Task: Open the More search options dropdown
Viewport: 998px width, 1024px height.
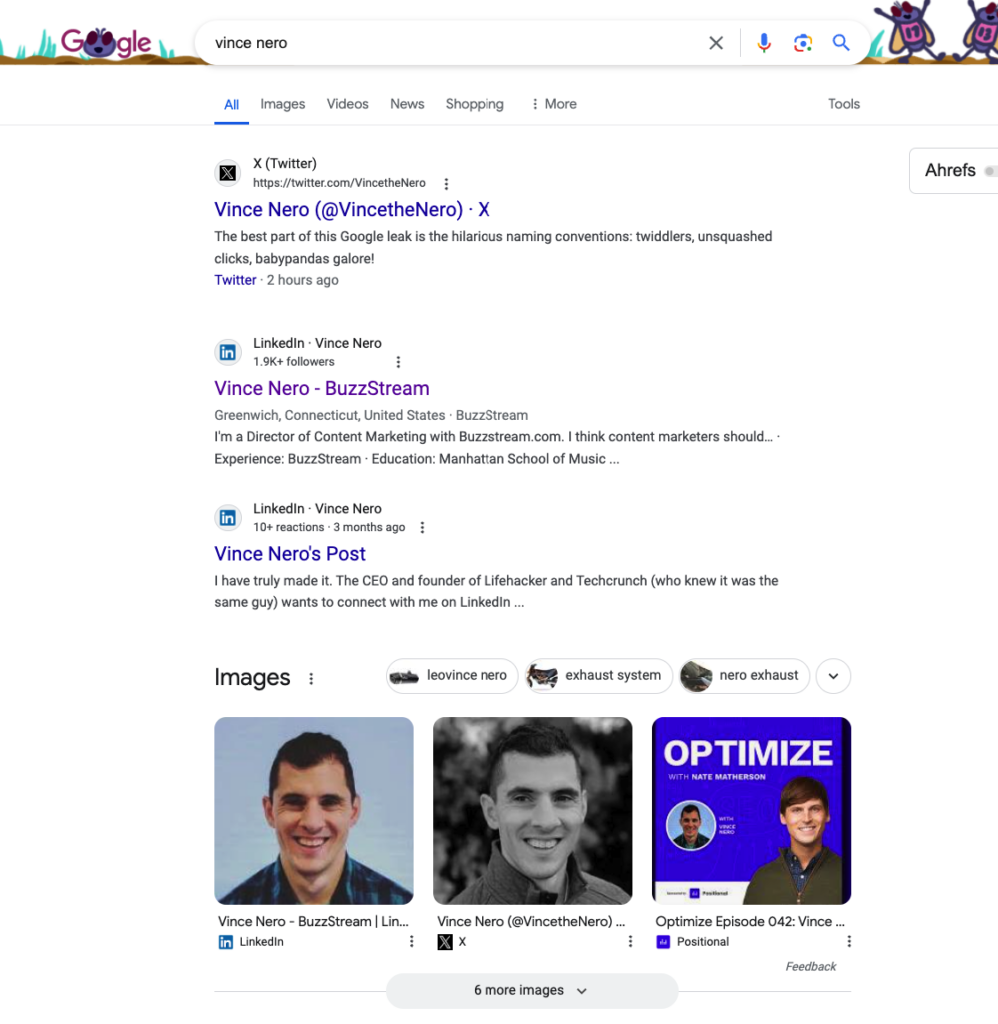Action: 553,104
